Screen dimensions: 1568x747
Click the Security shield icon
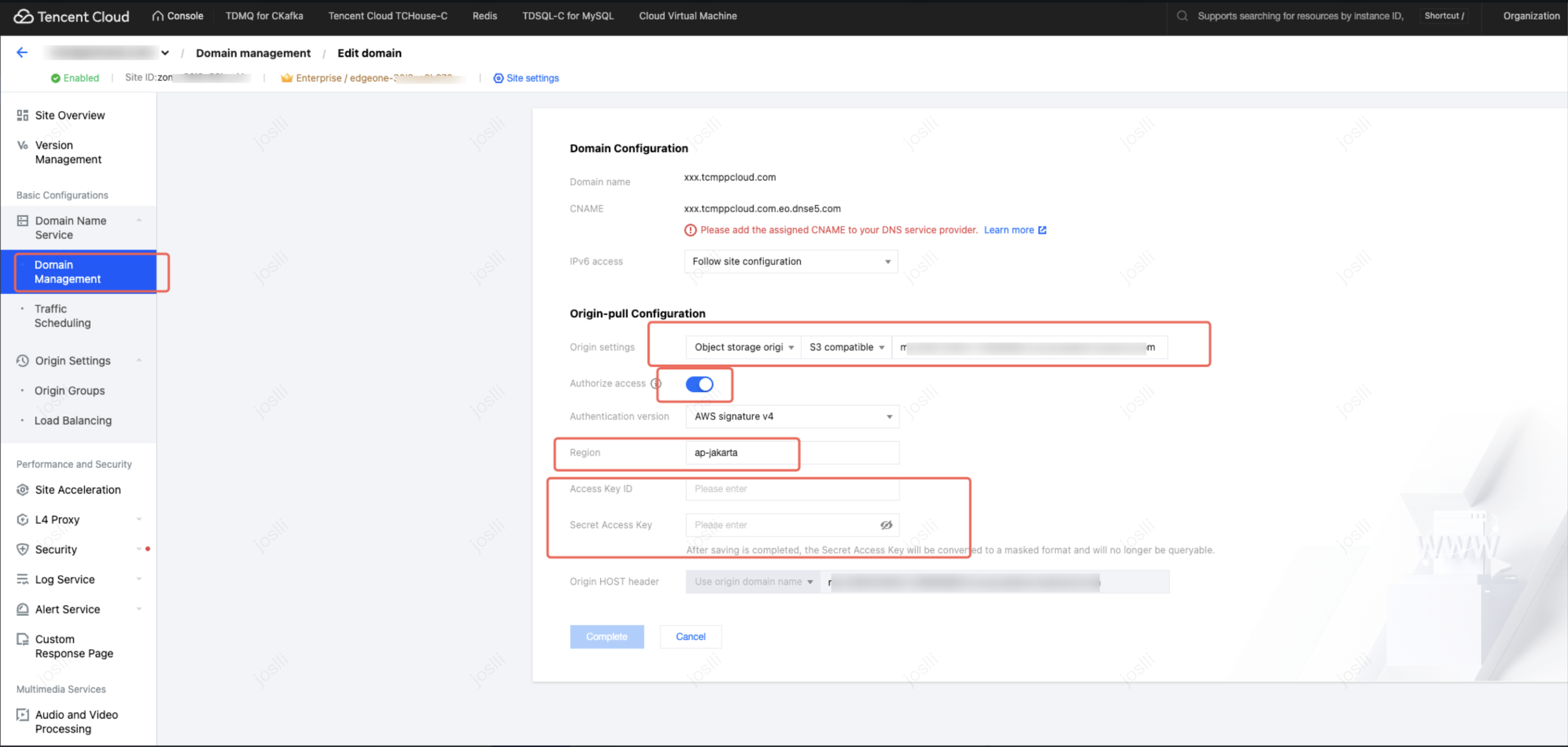click(23, 549)
